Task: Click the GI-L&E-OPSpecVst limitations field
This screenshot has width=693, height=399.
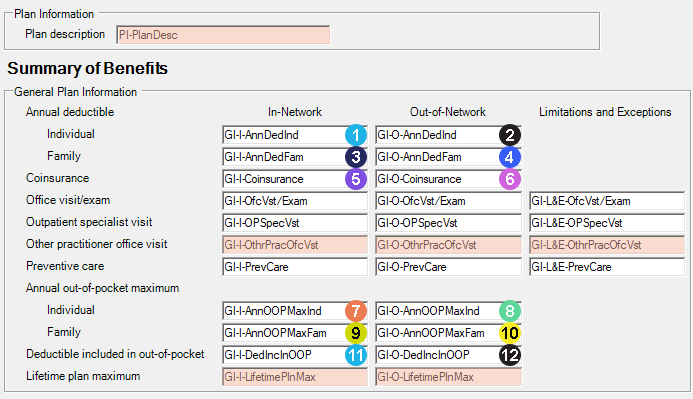Action: 607,223
